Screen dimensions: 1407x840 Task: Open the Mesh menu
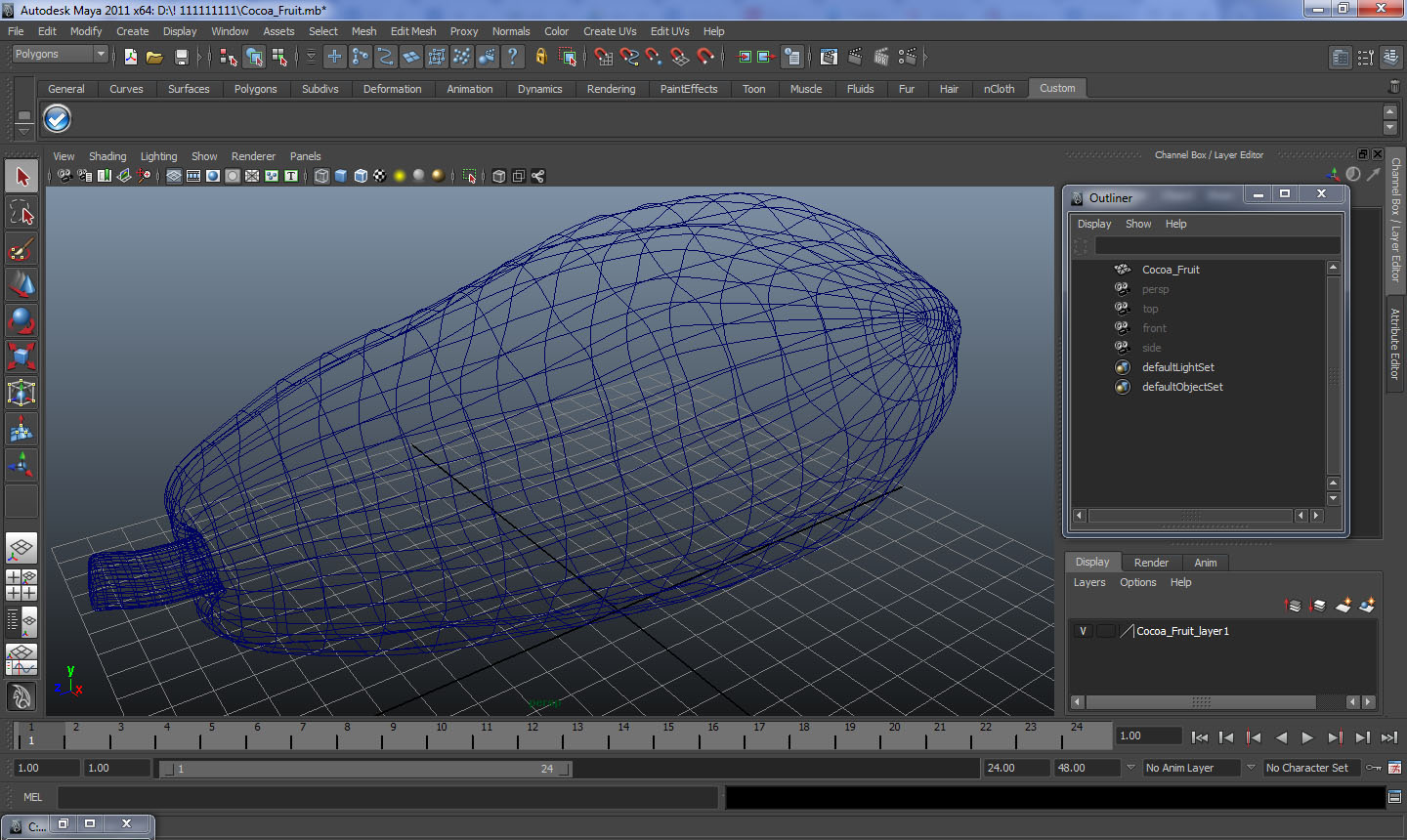pos(363,31)
